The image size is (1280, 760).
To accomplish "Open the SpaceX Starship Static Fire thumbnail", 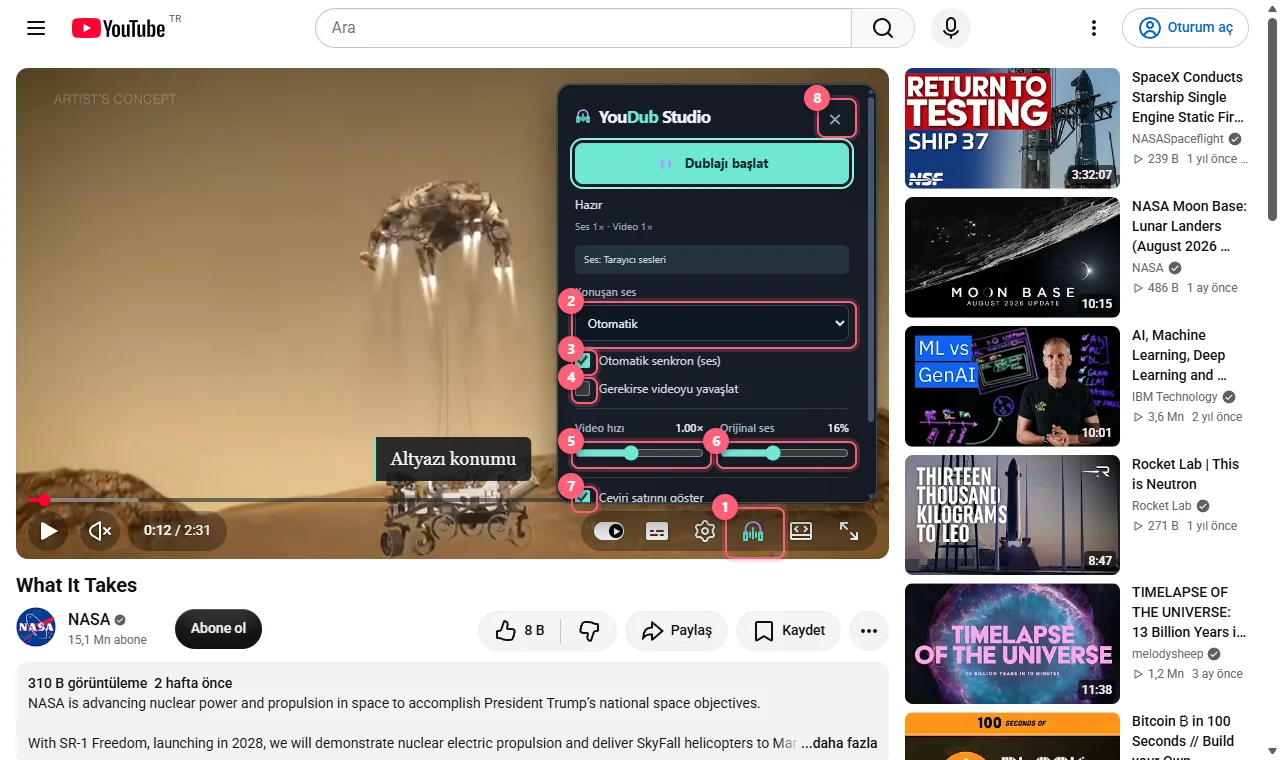I will coord(1012,128).
